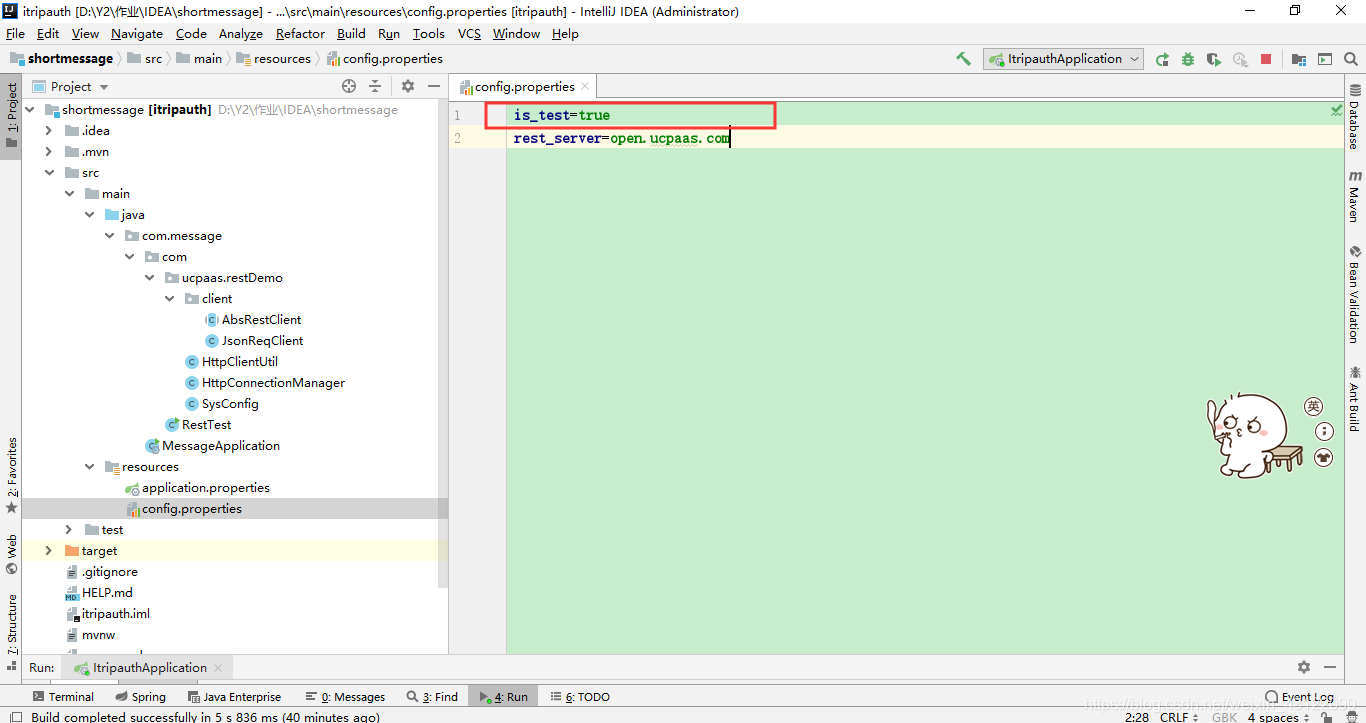Open the Build menu

[x=351, y=34]
